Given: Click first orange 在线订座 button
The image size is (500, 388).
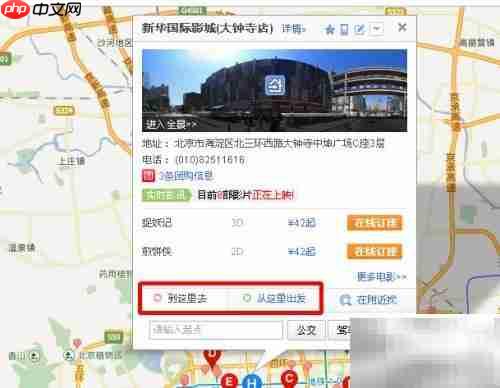Looking at the screenshot, I should (x=375, y=223).
